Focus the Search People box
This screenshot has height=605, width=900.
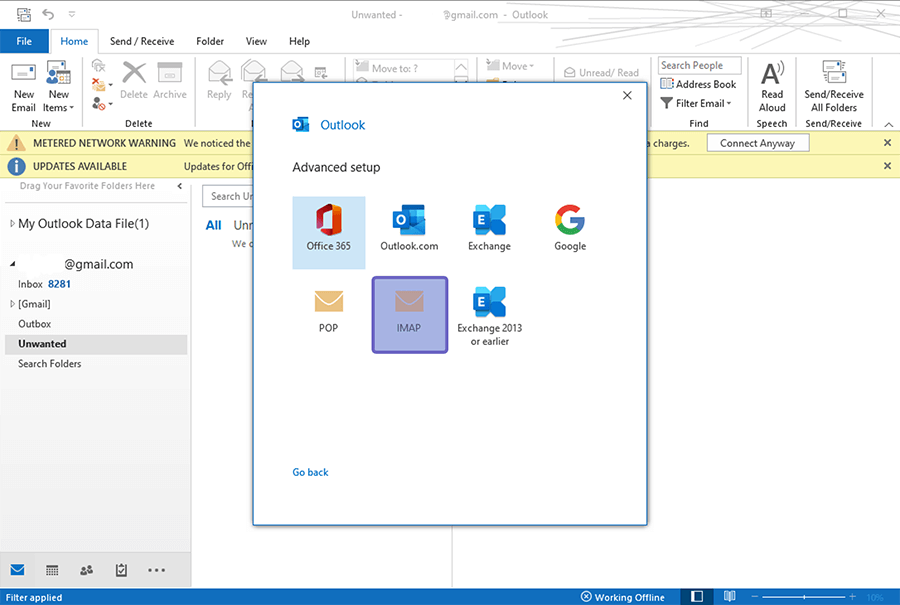coord(699,65)
